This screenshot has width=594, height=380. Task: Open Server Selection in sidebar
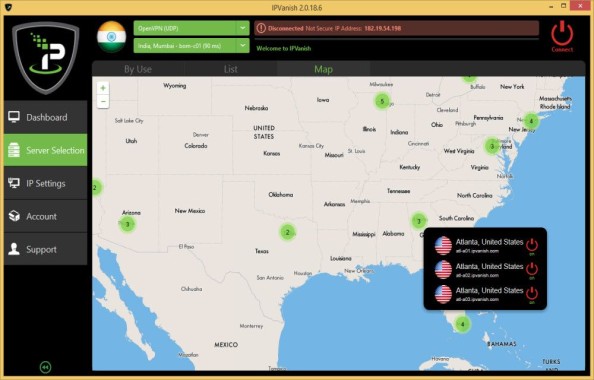(45, 150)
